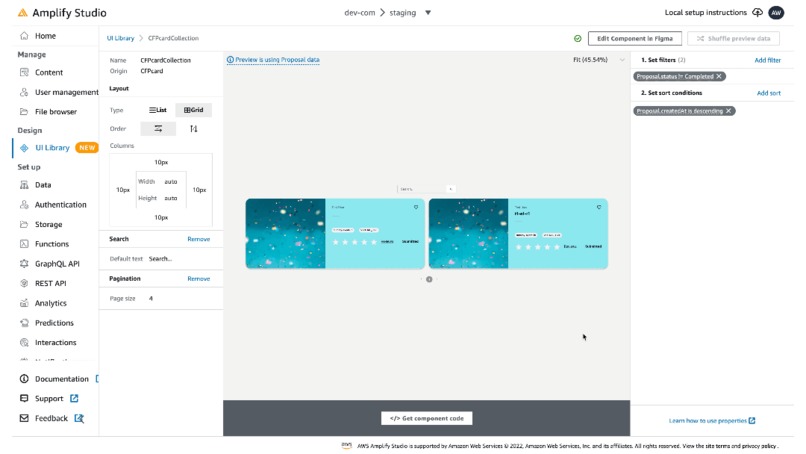
Task: Click the Width auto field
Action: [171, 181]
